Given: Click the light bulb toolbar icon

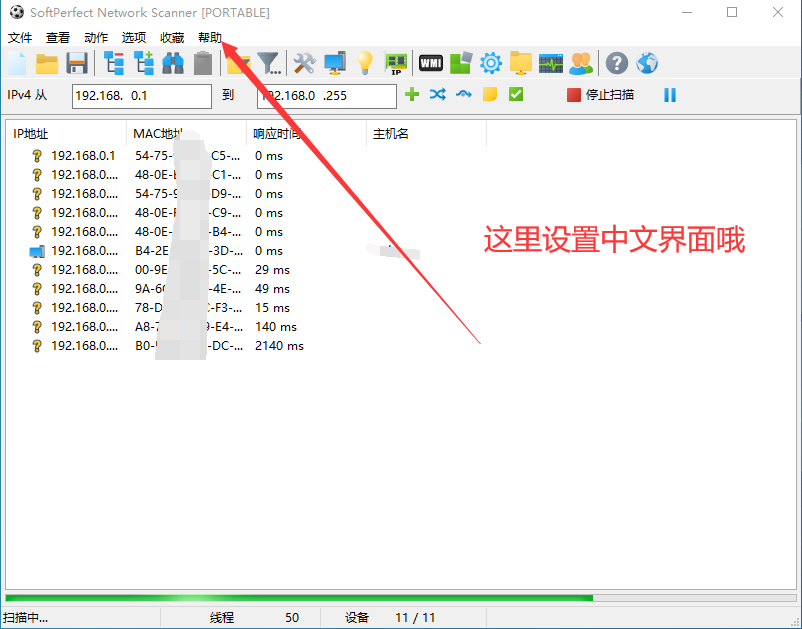Looking at the screenshot, I should (365, 63).
